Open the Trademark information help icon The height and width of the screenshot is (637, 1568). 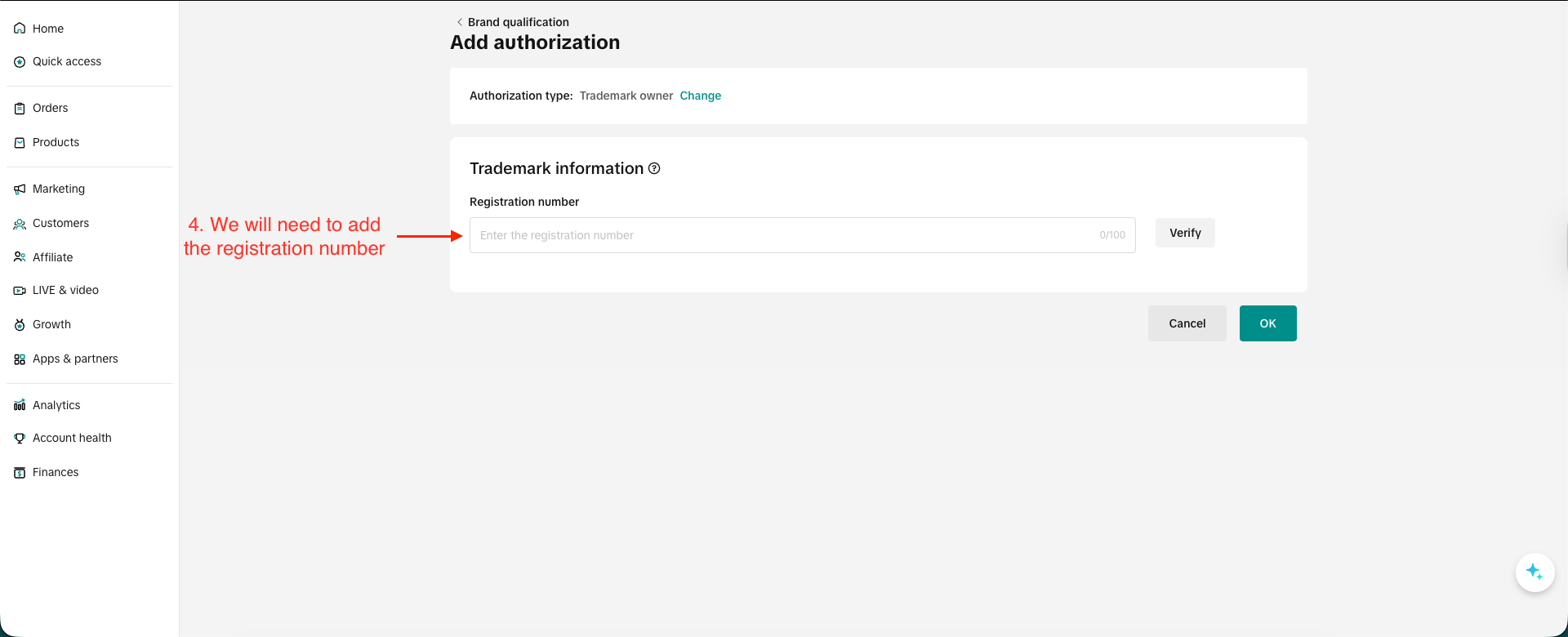pyautogui.click(x=654, y=168)
